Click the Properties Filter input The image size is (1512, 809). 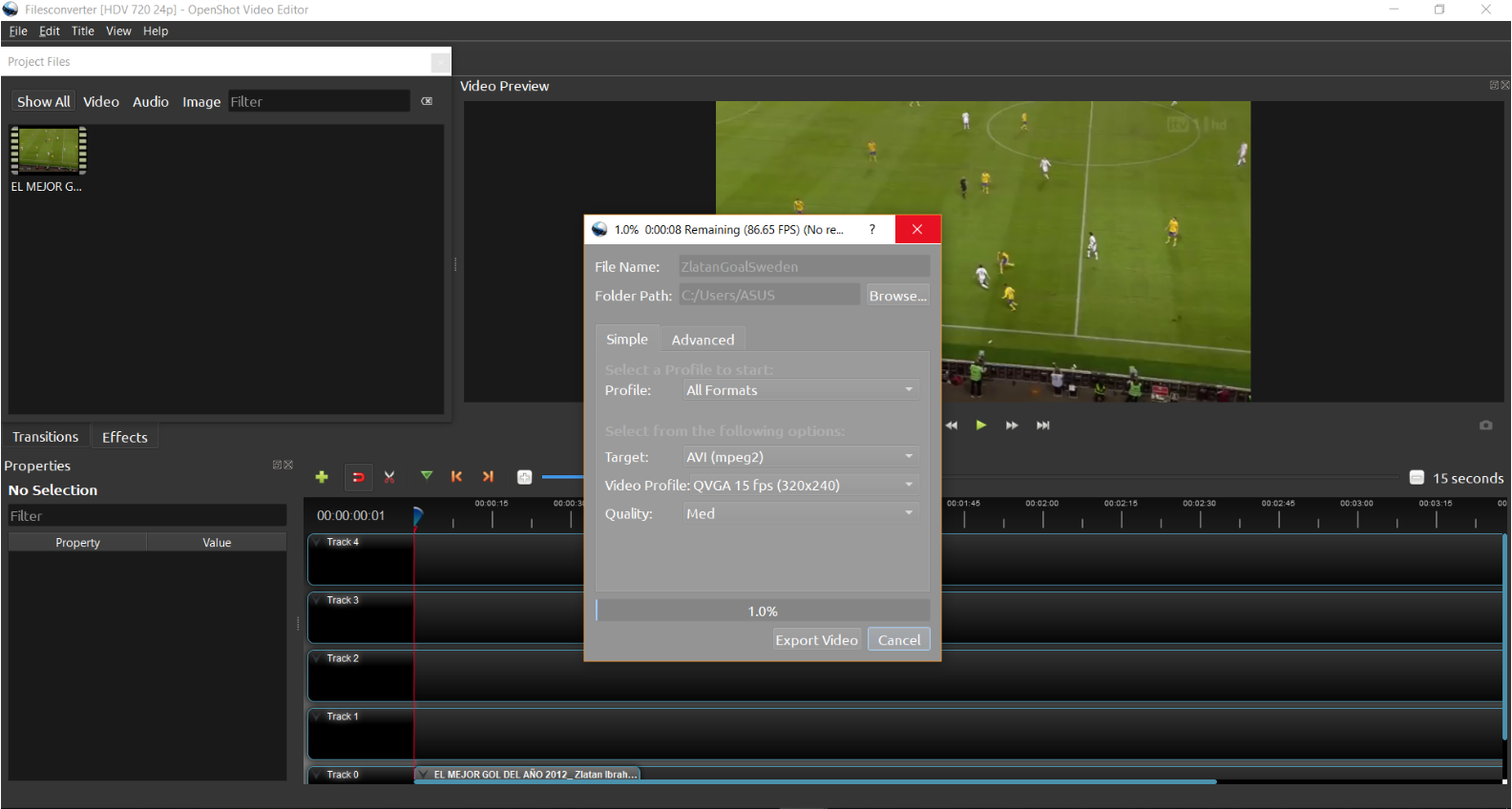[x=147, y=515]
